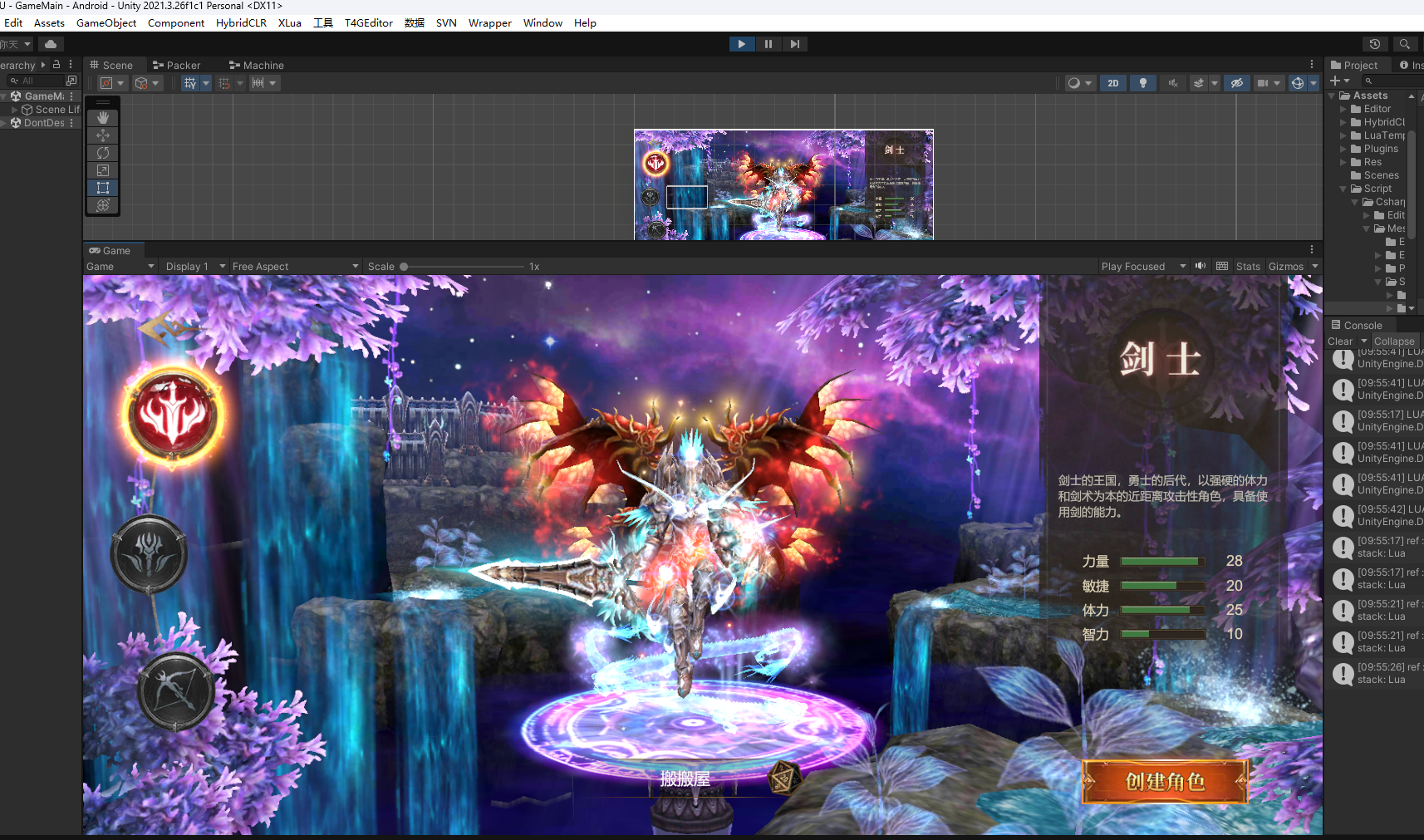Screen dimensions: 1424x840
Task: Click the Game view Scale slider
Action: [462, 267]
